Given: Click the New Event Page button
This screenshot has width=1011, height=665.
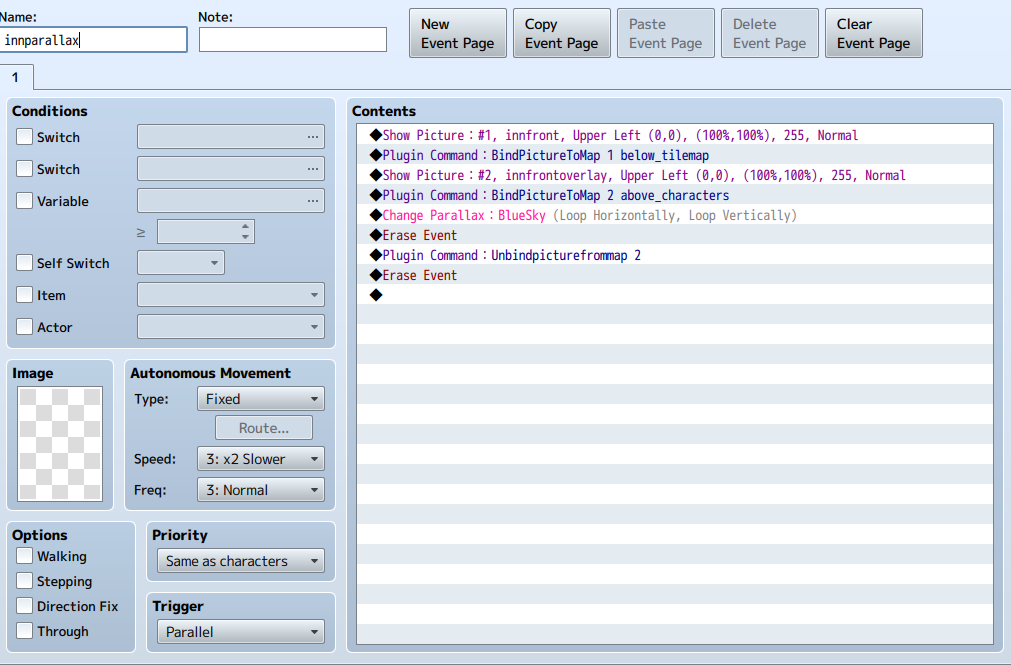Looking at the screenshot, I should click(457, 34).
